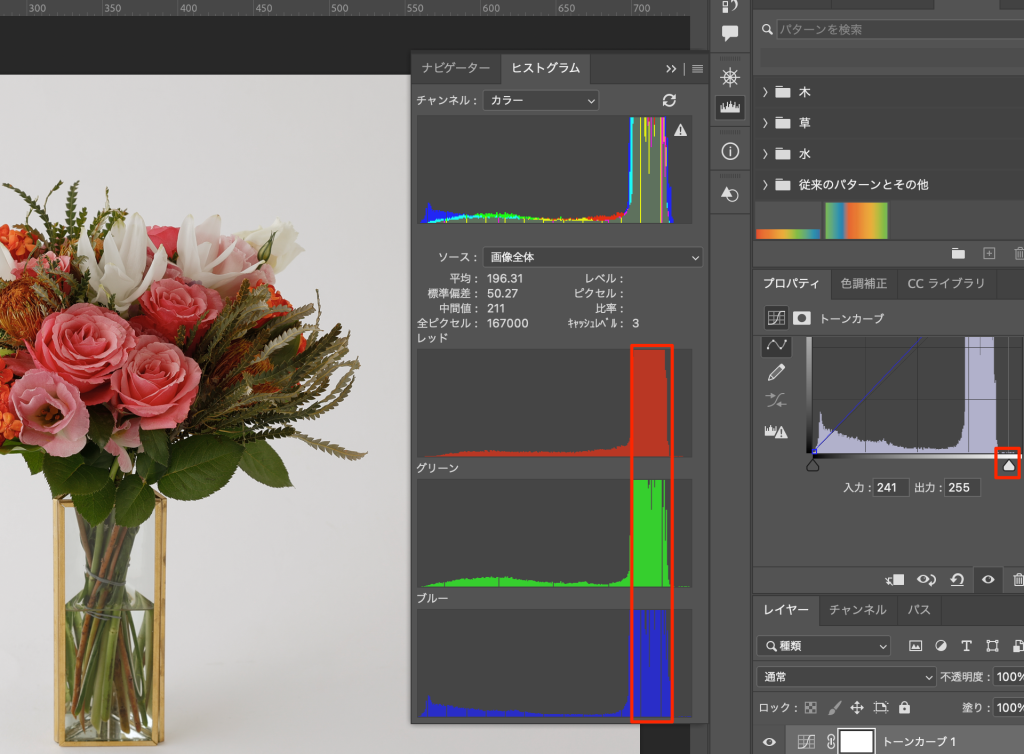Open the チャンネル channel dropdown in histogram
Screen dimensions: 1024x754
pos(540,100)
